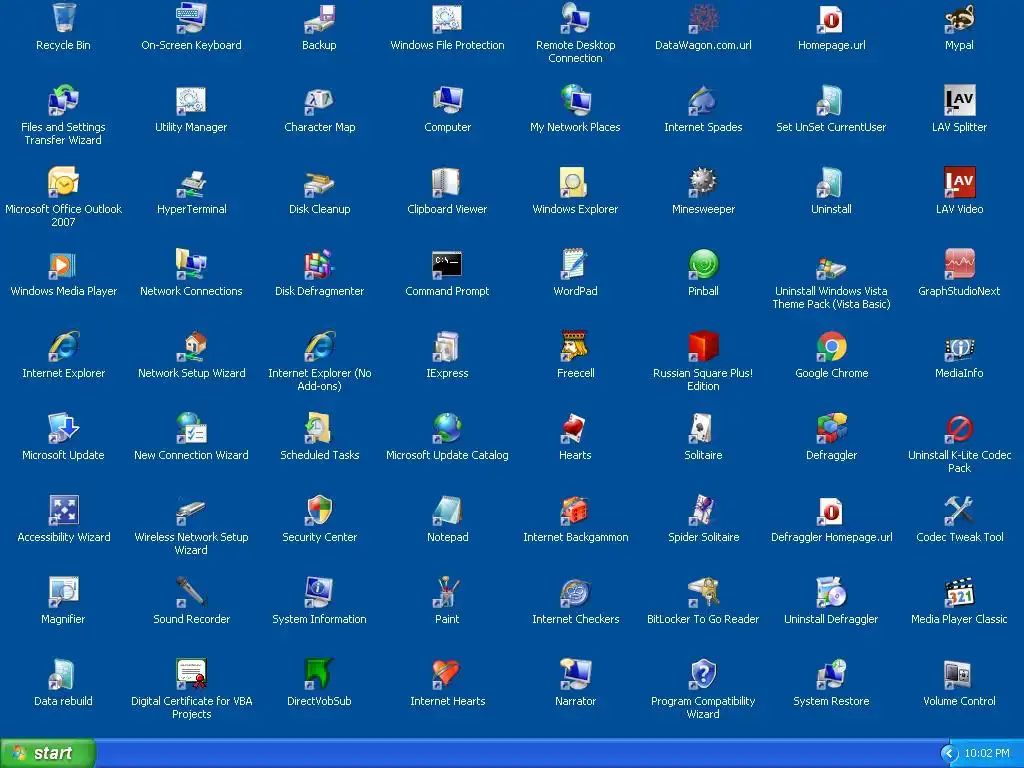Select the Backup desktop icon
Viewport: 1024px width, 768px height.
319,18
